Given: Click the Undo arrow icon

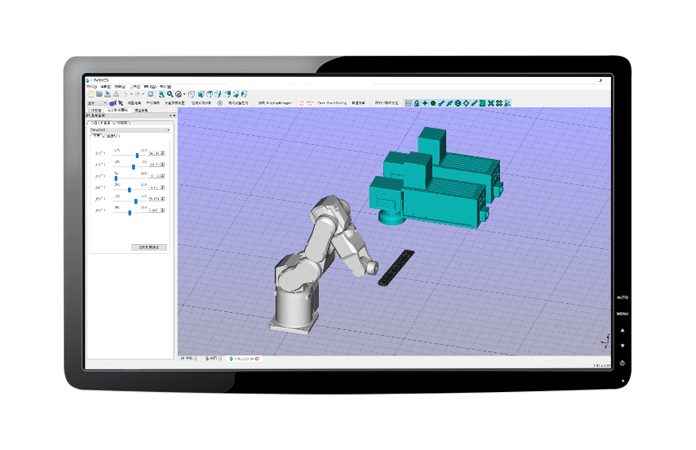Looking at the screenshot, I should point(125,94).
